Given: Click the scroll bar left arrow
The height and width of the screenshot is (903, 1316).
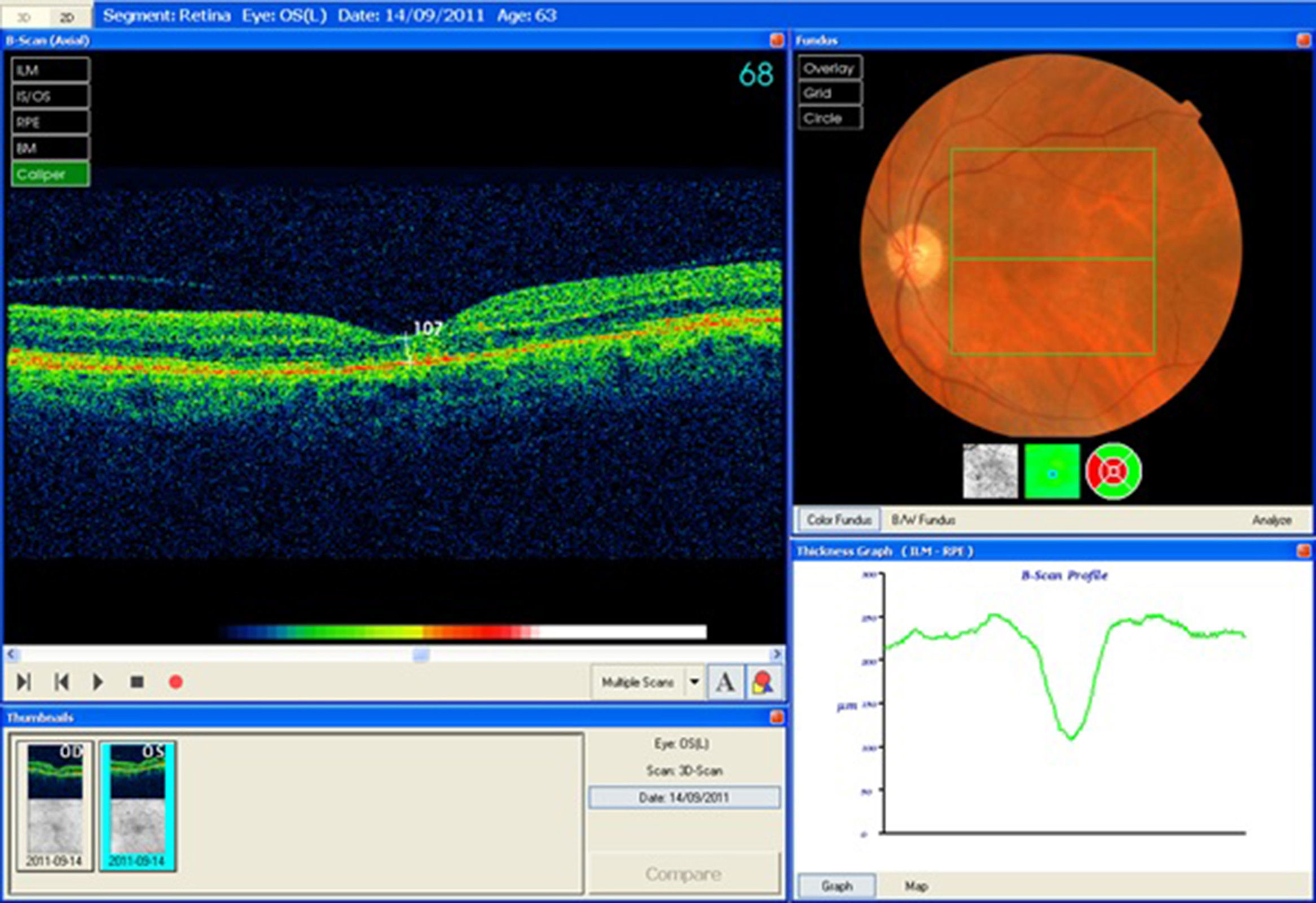Looking at the screenshot, I should point(11,654).
